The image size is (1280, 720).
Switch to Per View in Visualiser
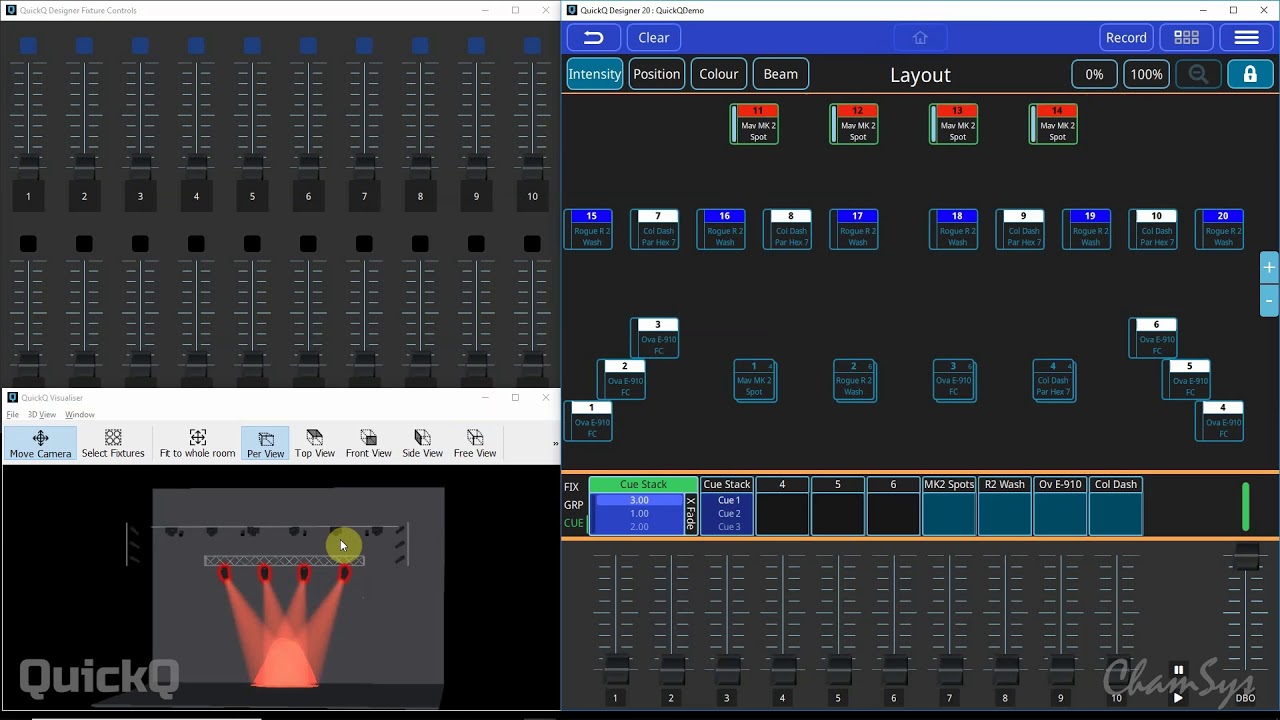pyautogui.click(x=265, y=444)
